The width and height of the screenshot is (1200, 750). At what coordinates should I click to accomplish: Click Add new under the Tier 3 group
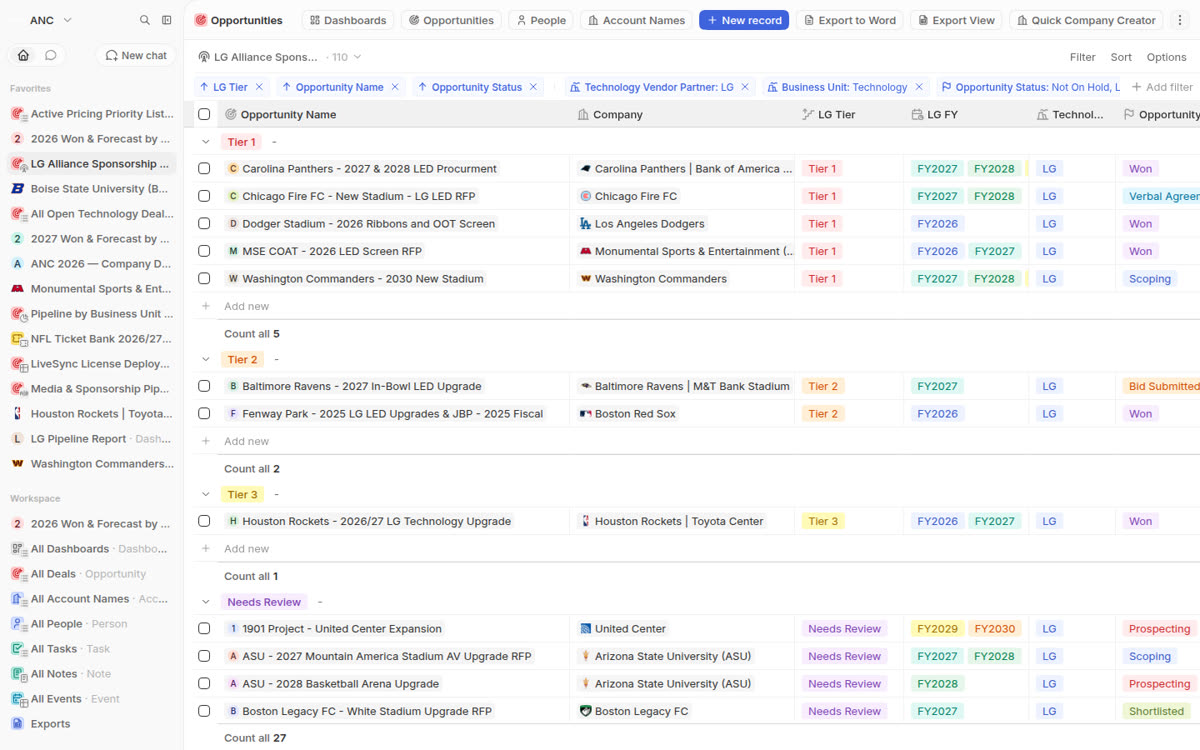pyautogui.click(x=246, y=548)
